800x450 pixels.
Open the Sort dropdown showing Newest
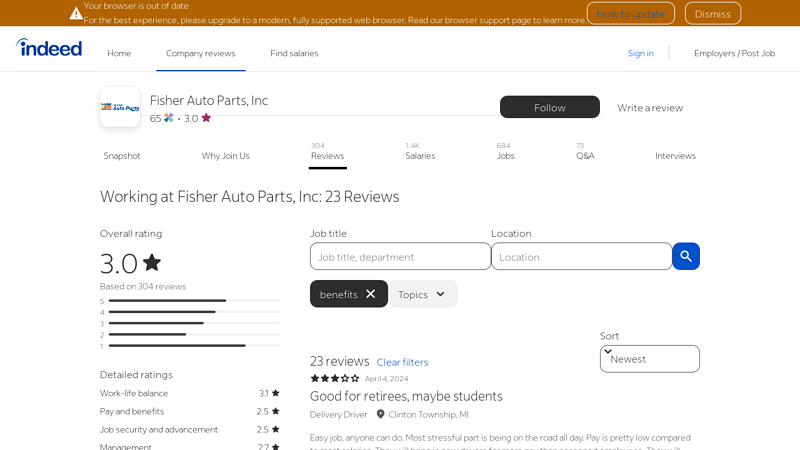(649, 359)
